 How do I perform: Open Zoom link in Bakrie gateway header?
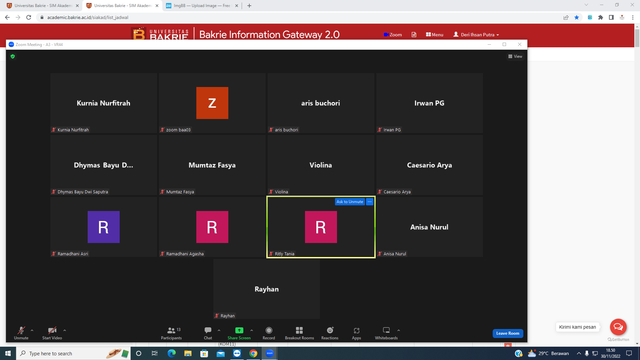393,35
